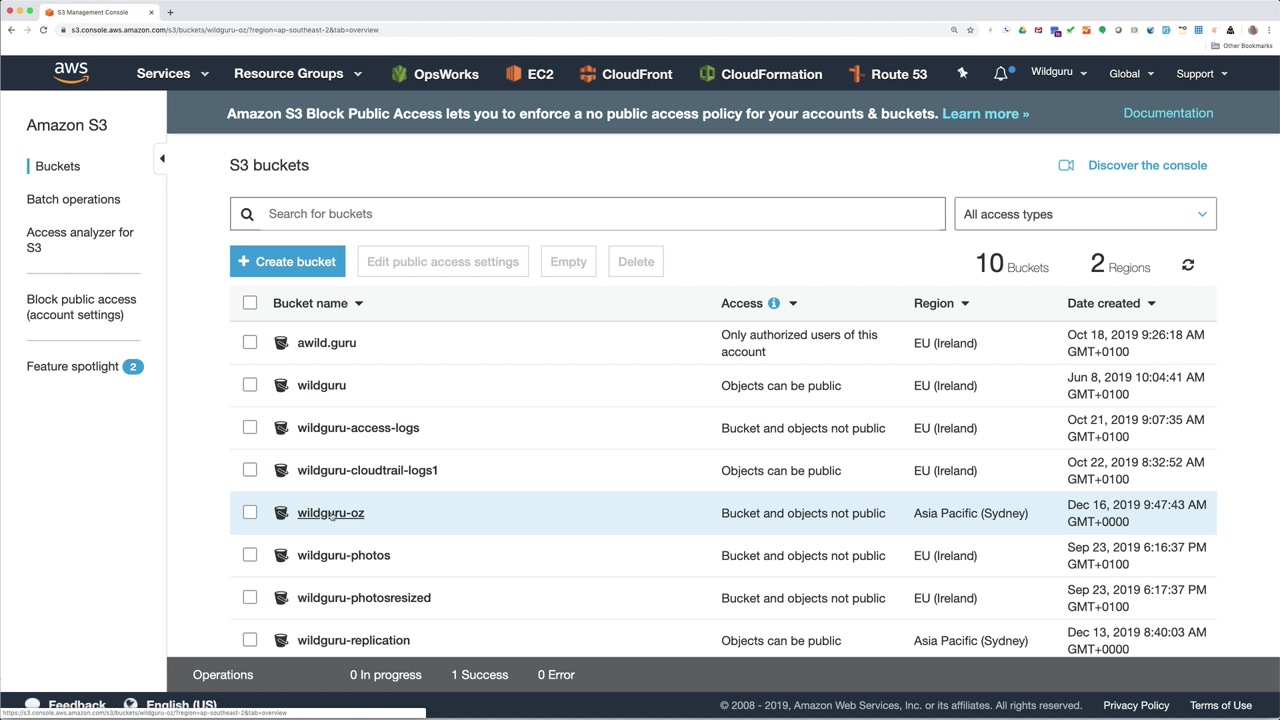The image size is (1280, 720).
Task: Open the All access types filter
Action: pyautogui.click(x=1085, y=214)
